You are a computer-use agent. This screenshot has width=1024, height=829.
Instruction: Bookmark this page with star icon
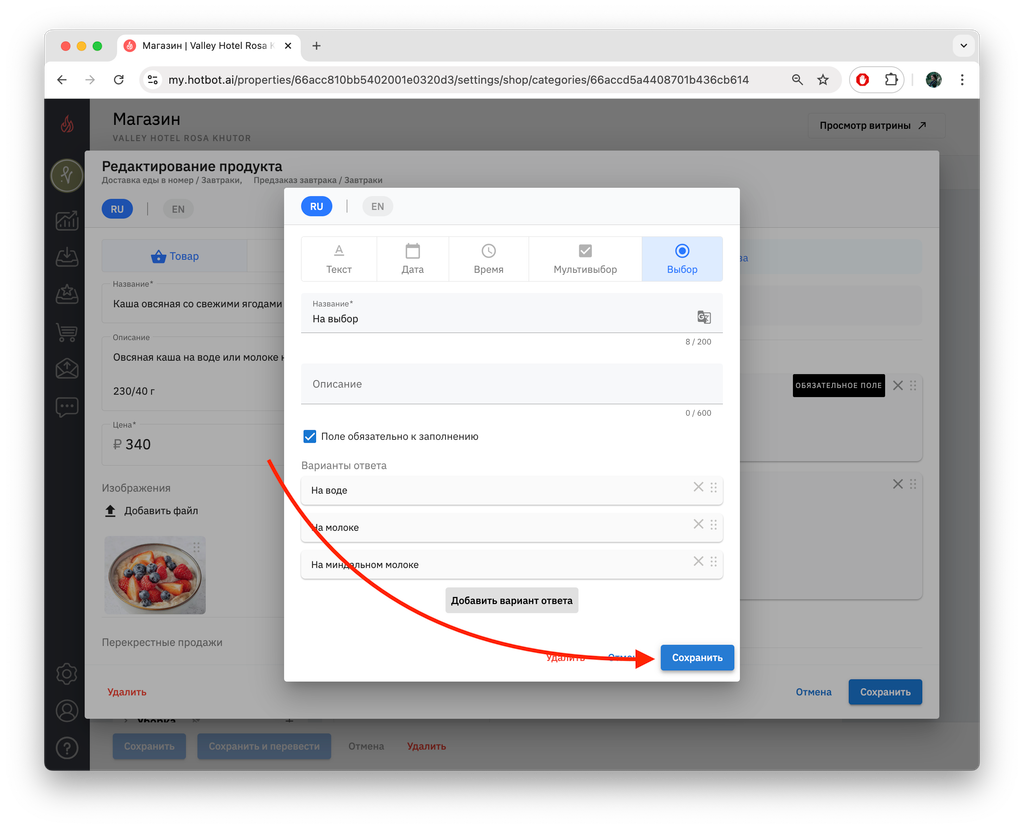(823, 80)
